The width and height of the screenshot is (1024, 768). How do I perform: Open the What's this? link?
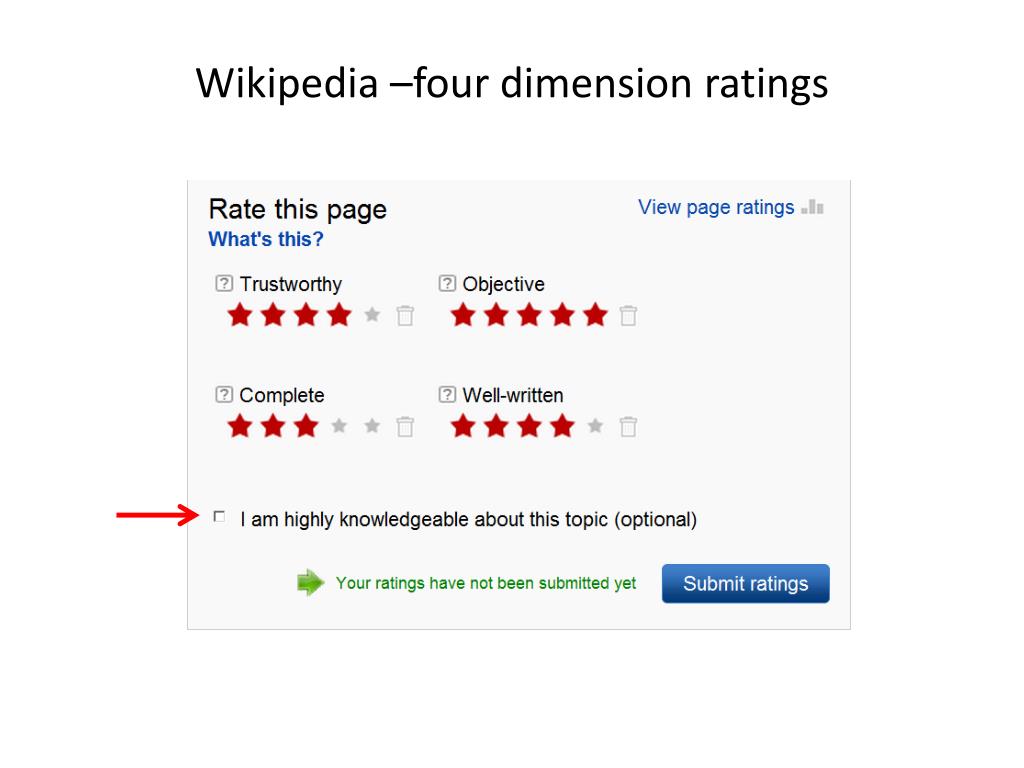coord(266,239)
